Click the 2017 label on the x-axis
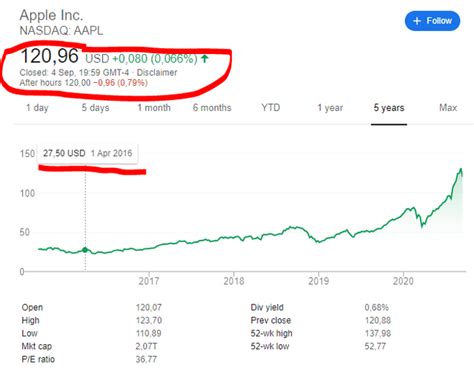Image resolution: width=474 pixels, height=376 pixels. [x=149, y=281]
